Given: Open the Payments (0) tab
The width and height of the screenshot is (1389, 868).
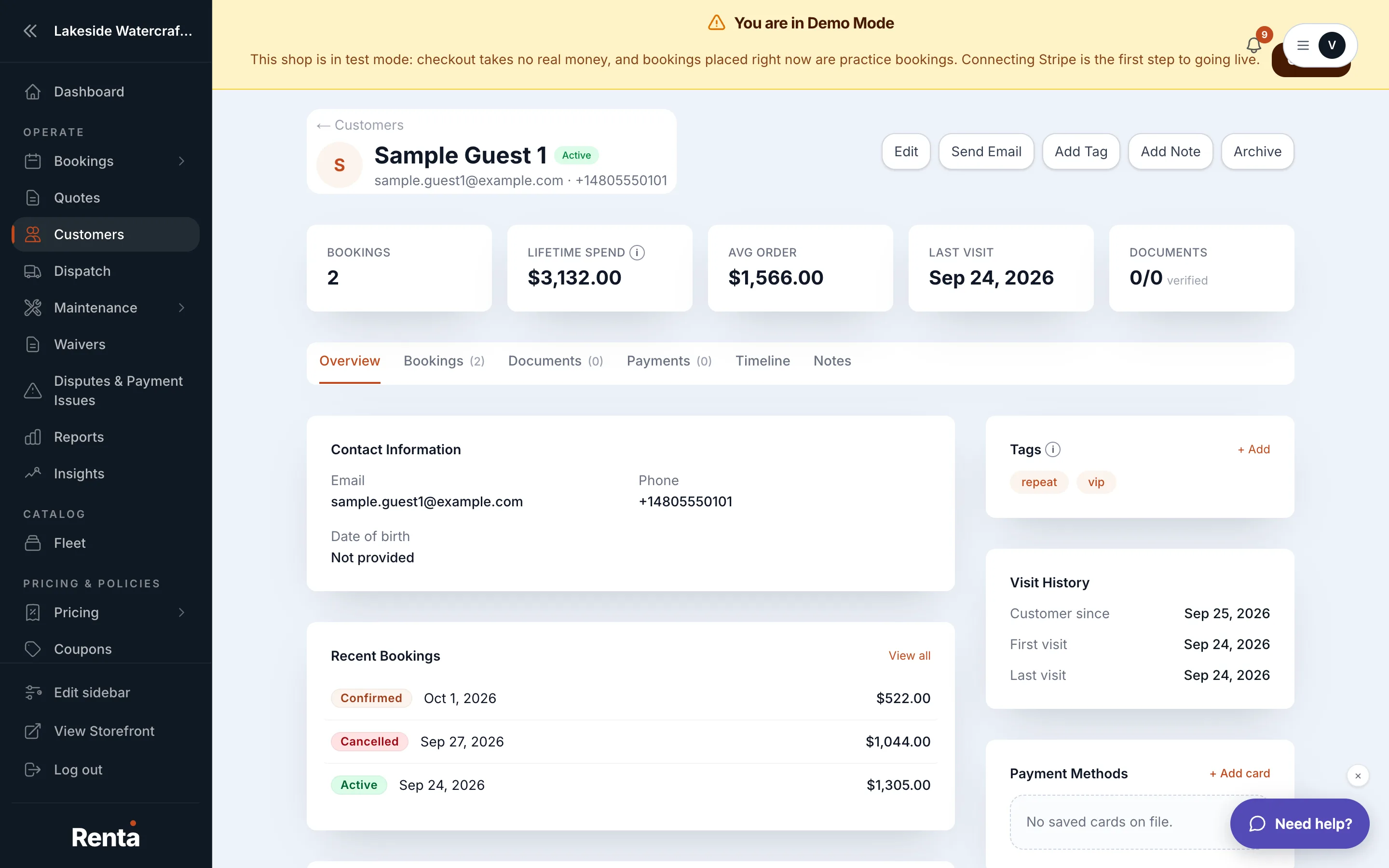Looking at the screenshot, I should (x=668, y=361).
